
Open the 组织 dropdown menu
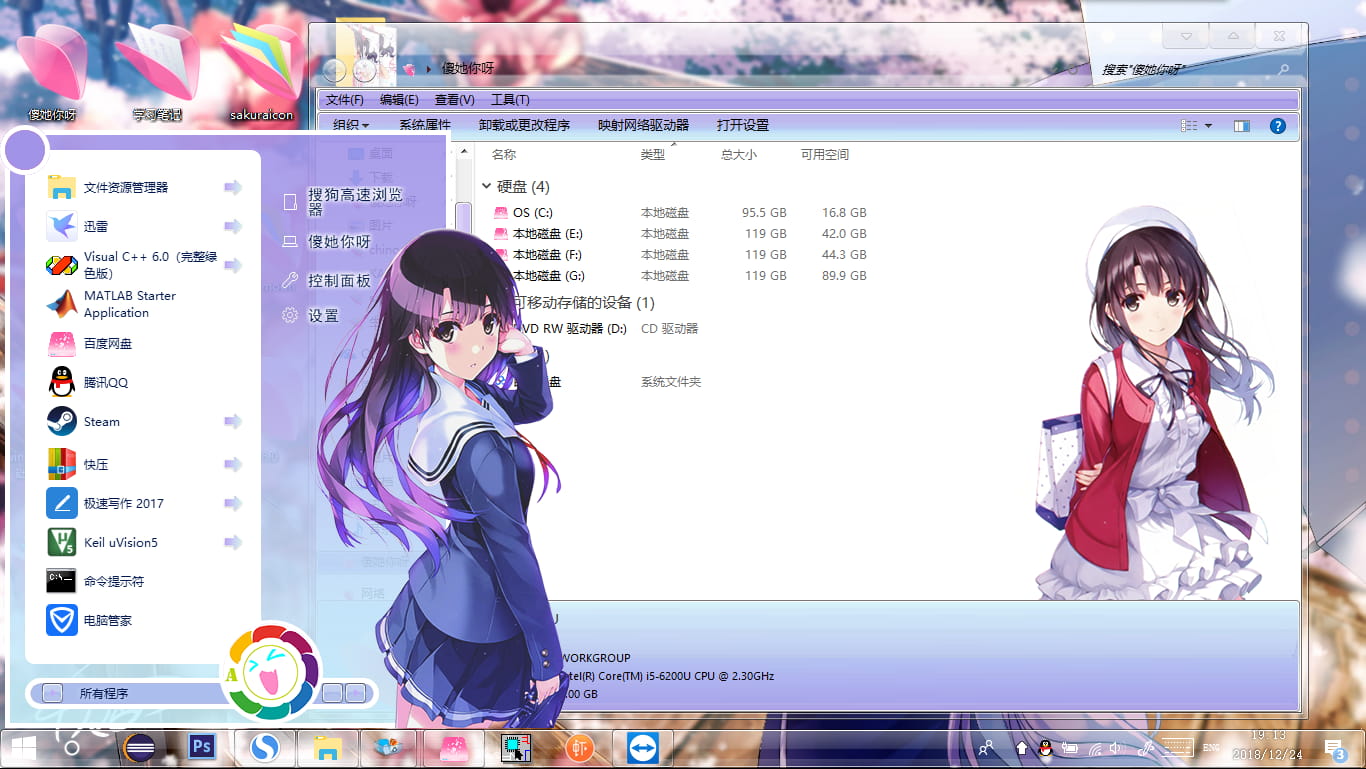tap(344, 124)
